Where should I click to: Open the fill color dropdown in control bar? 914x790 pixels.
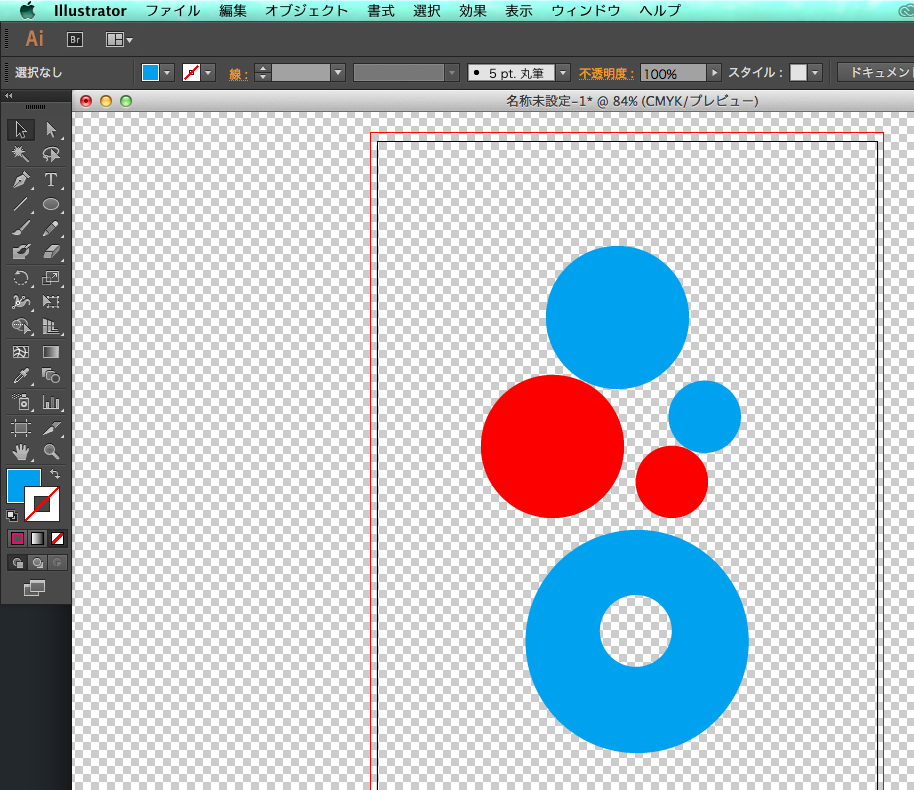(x=167, y=73)
